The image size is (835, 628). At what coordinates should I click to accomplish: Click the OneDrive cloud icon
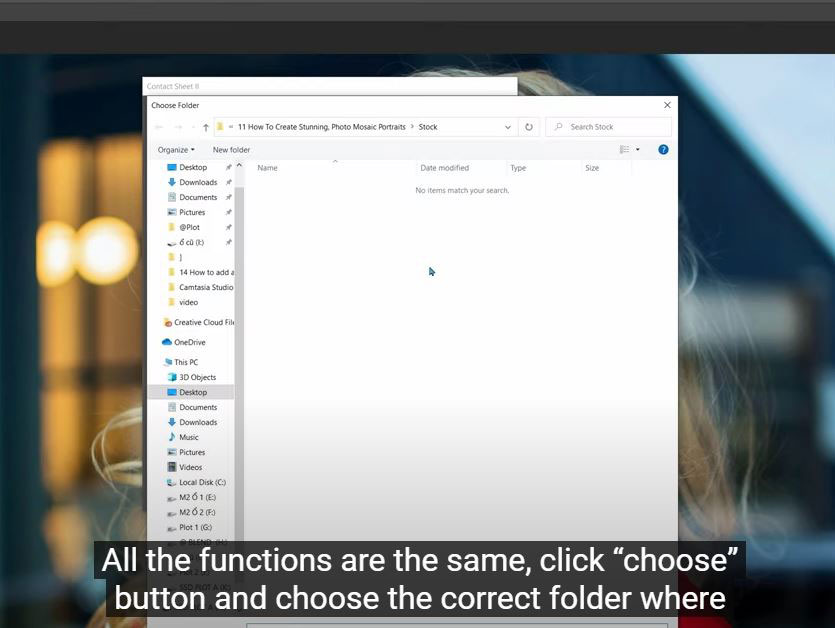(x=167, y=342)
